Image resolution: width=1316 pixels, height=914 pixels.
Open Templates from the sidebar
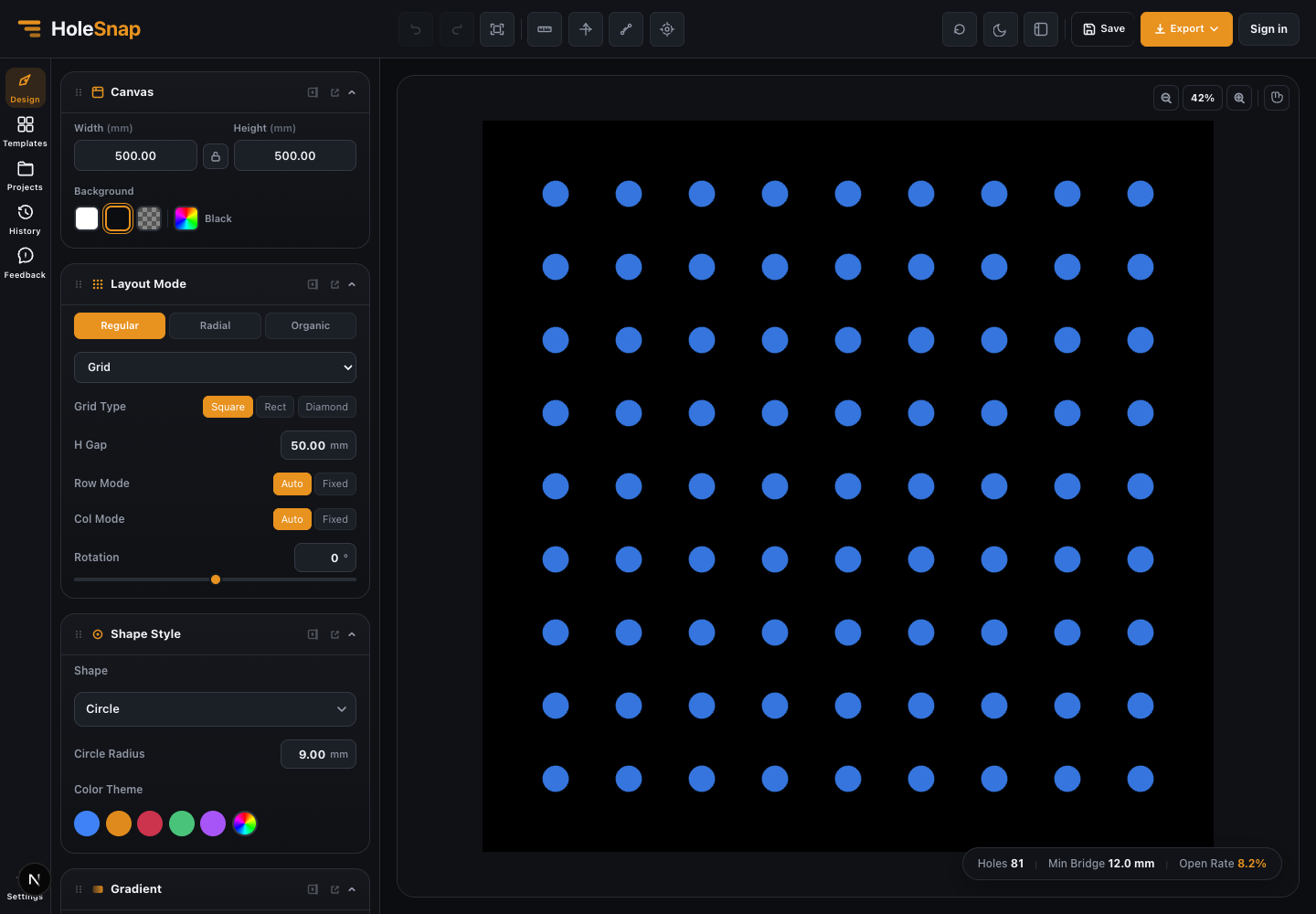click(x=26, y=132)
